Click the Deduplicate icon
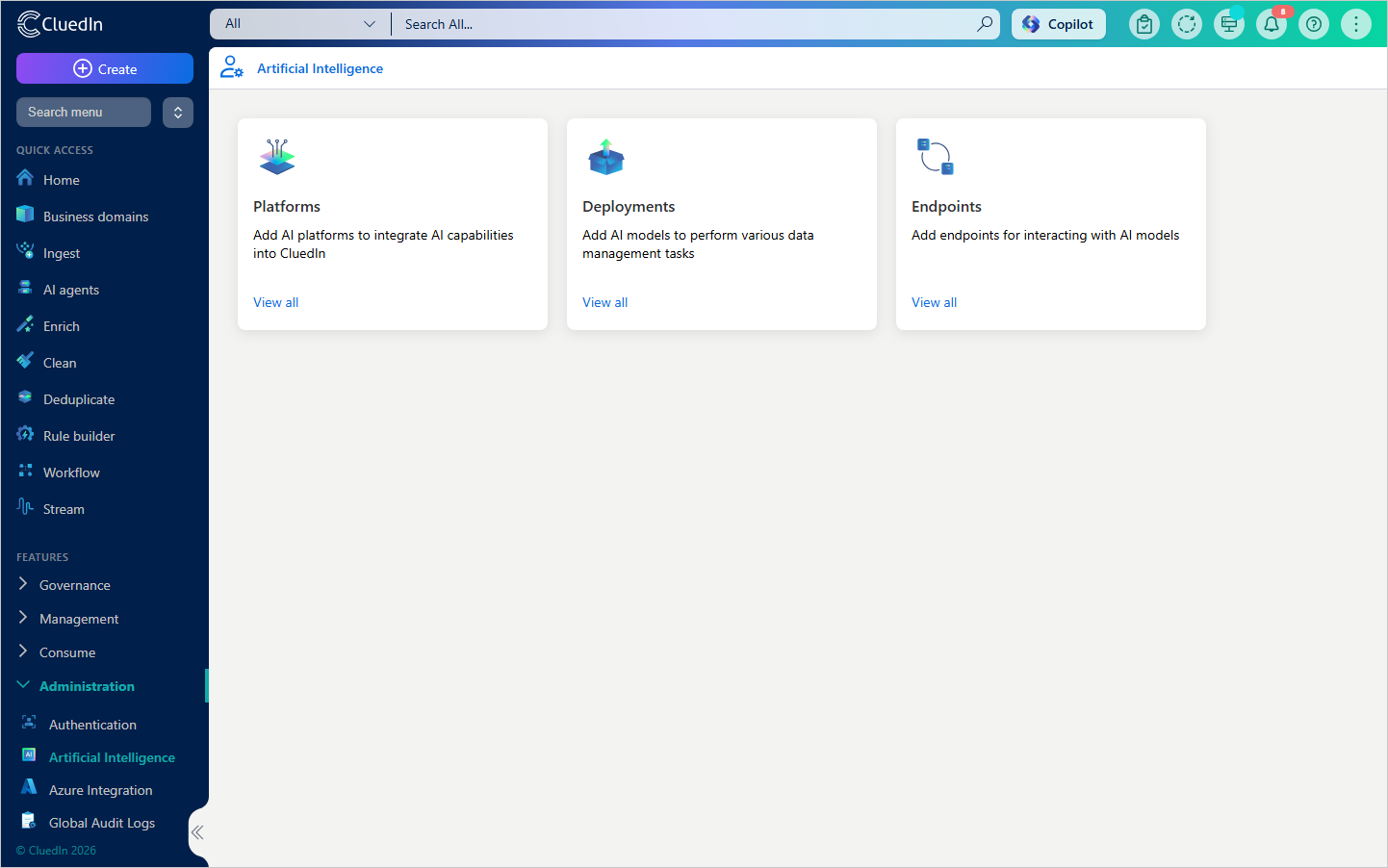The height and width of the screenshot is (868, 1388). click(25, 397)
